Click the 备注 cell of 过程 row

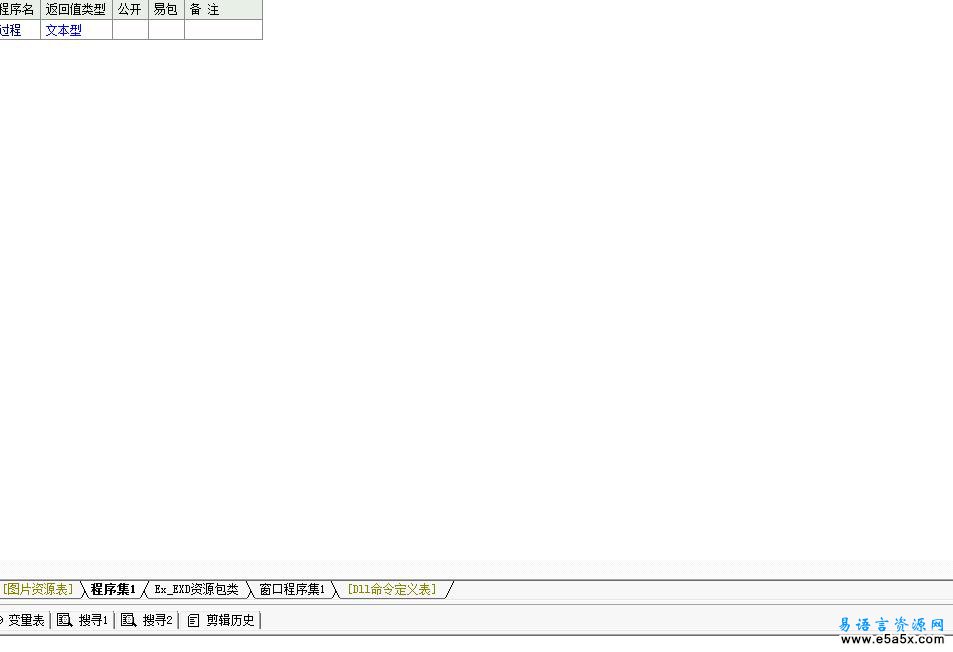(x=224, y=30)
